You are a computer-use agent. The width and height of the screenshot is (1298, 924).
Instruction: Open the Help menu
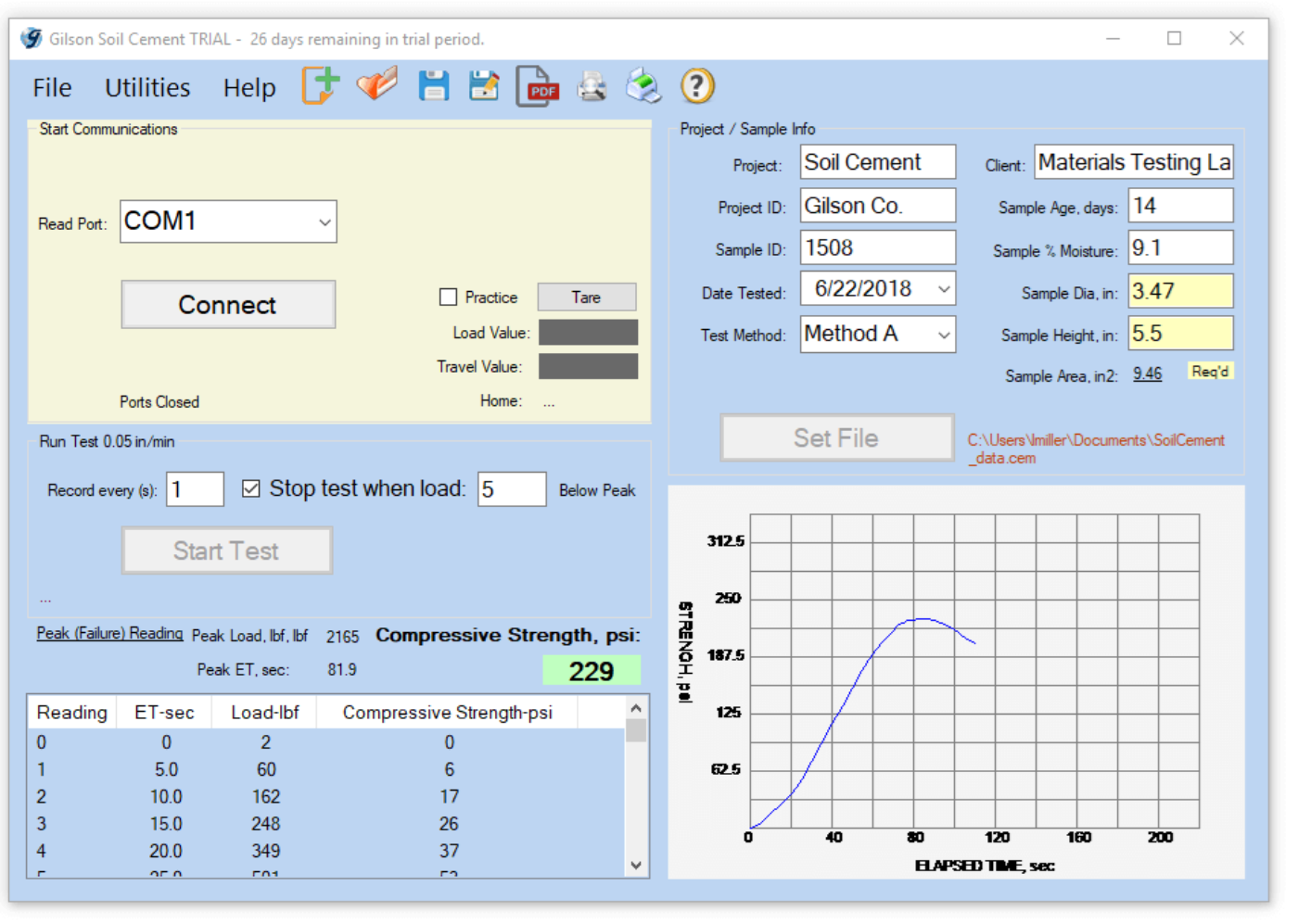tap(249, 88)
